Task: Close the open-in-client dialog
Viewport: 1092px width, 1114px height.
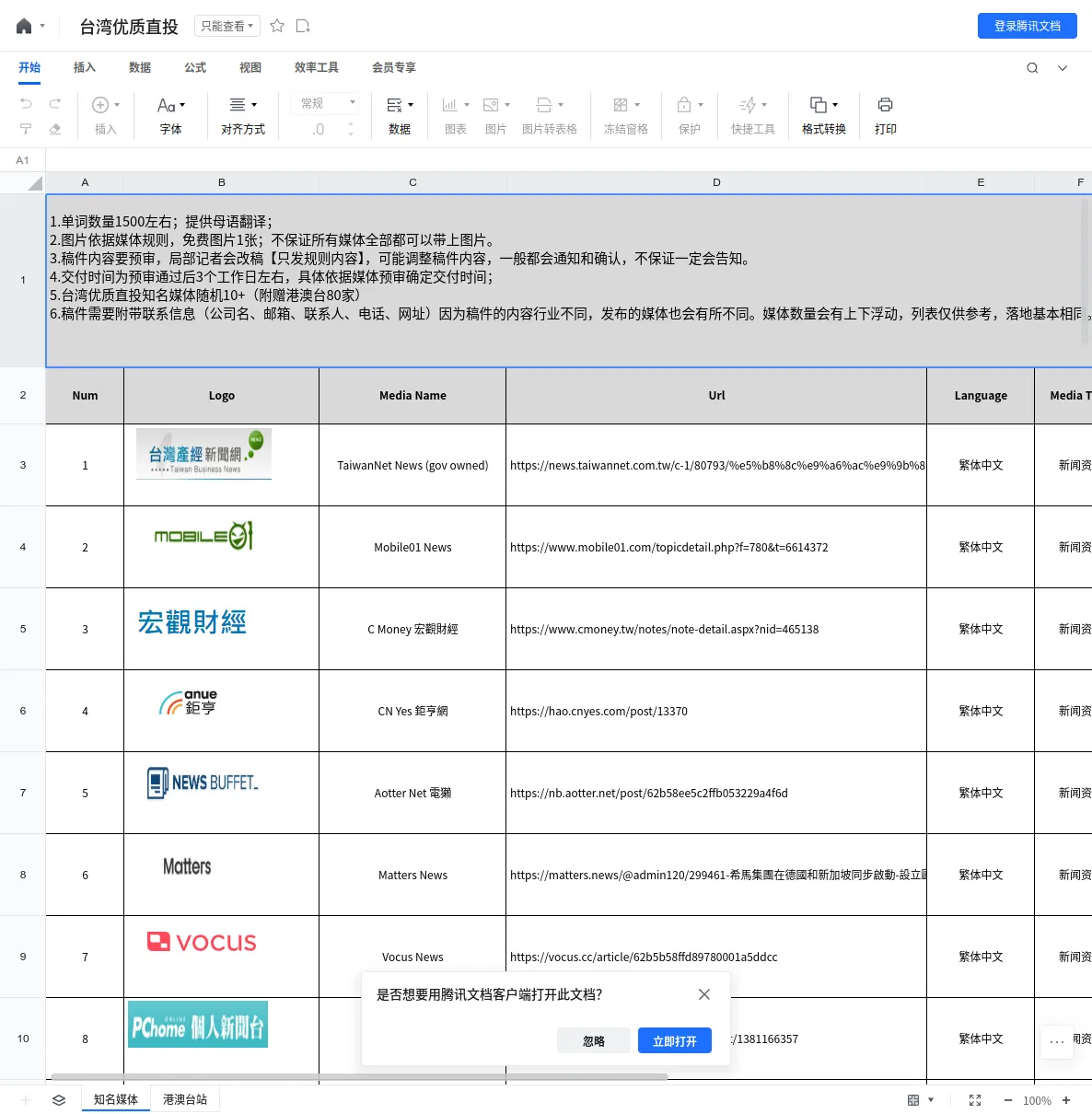Action: coord(704,994)
